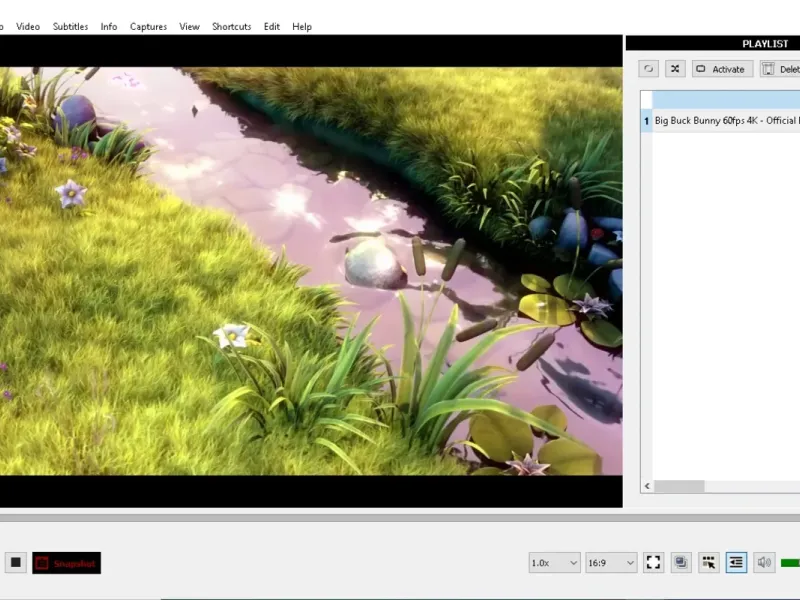Open the Video menu
Image resolution: width=800 pixels, height=600 pixels.
[28, 26]
